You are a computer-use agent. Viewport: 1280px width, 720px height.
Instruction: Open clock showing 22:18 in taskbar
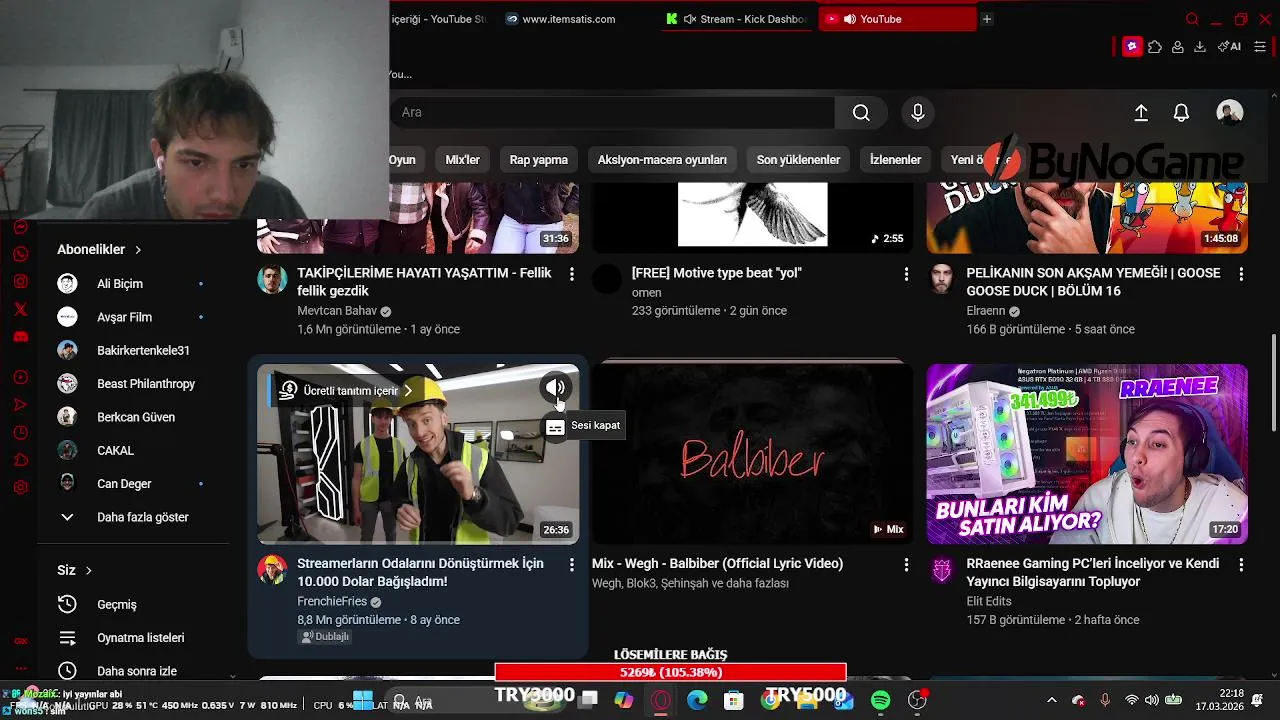pyautogui.click(x=1219, y=700)
